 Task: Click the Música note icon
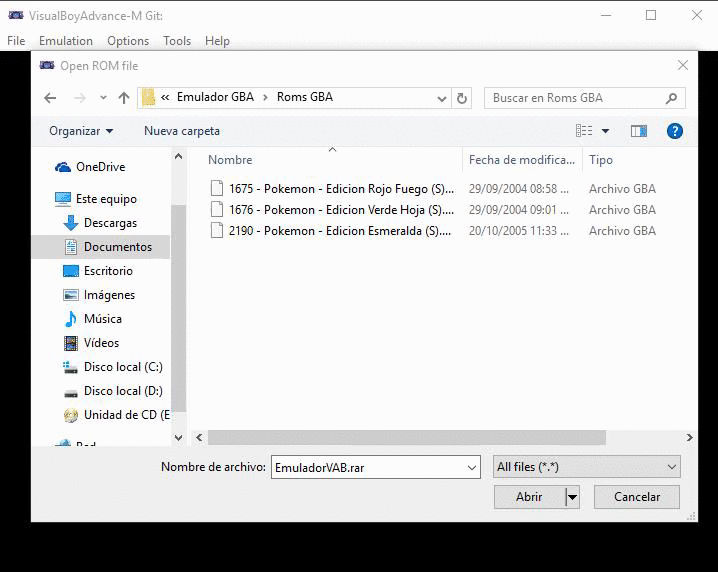tap(71, 319)
